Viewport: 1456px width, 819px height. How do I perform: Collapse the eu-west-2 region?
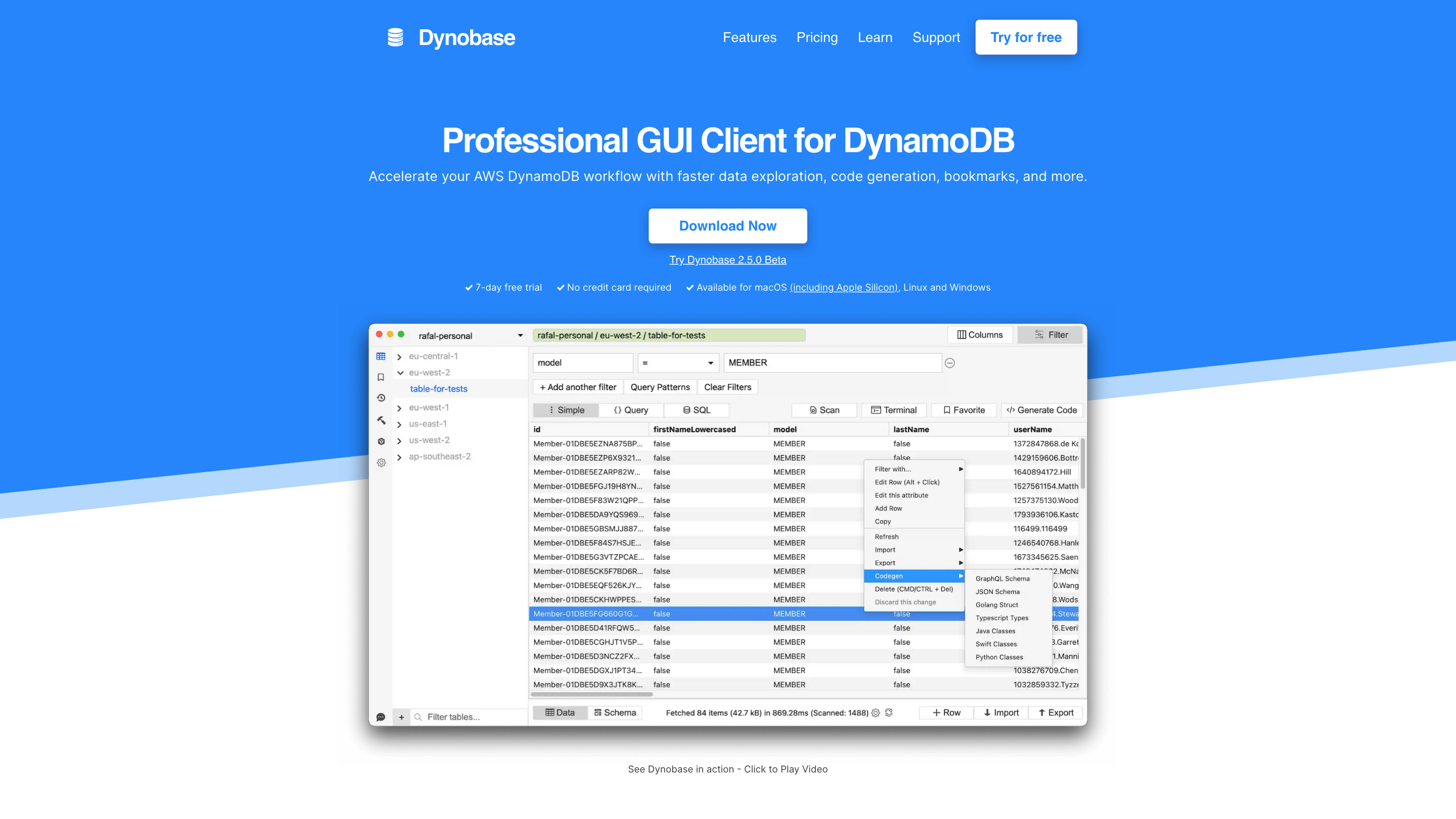[400, 373]
